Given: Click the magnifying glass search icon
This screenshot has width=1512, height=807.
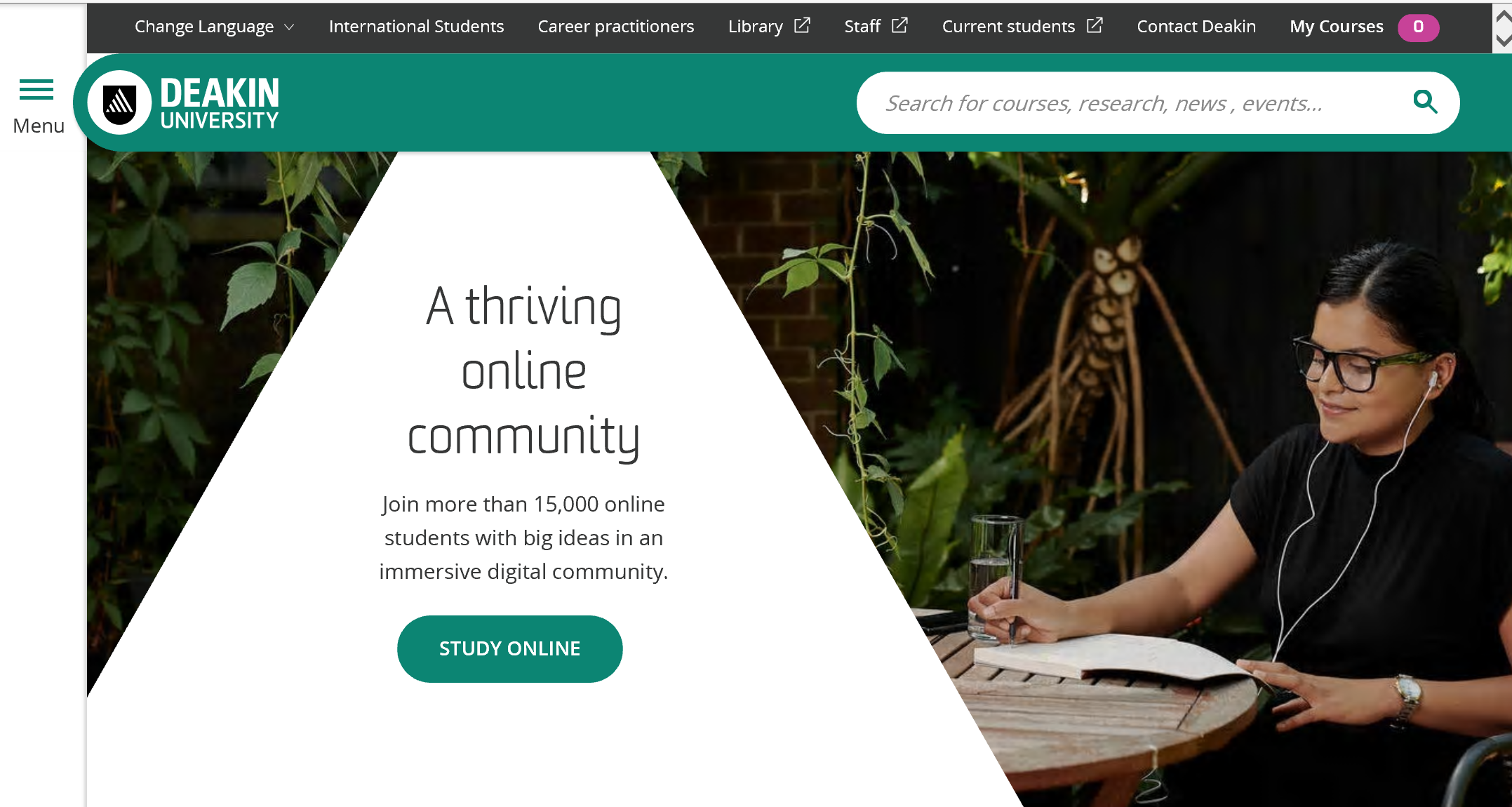Looking at the screenshot, I should tap(1425, 102).
